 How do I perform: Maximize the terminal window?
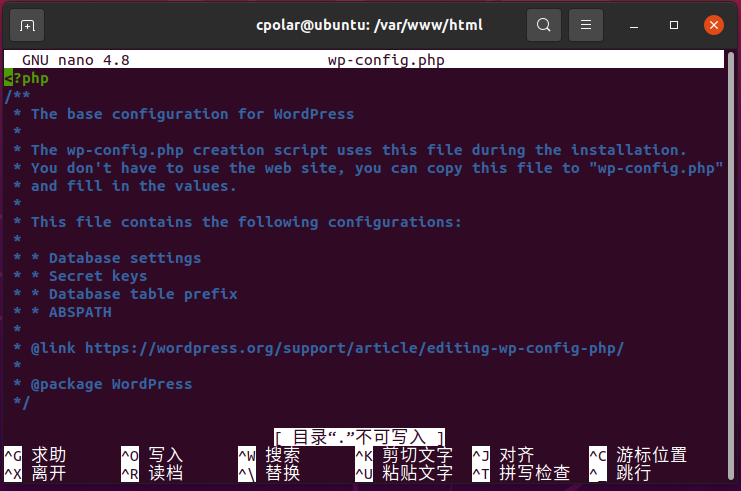pyautogui.click(x=674, y=25)
